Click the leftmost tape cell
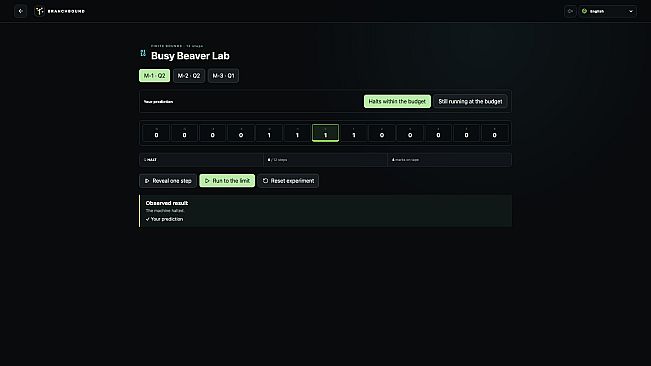This screenshot has height=366, width=651. pos(156,133)
